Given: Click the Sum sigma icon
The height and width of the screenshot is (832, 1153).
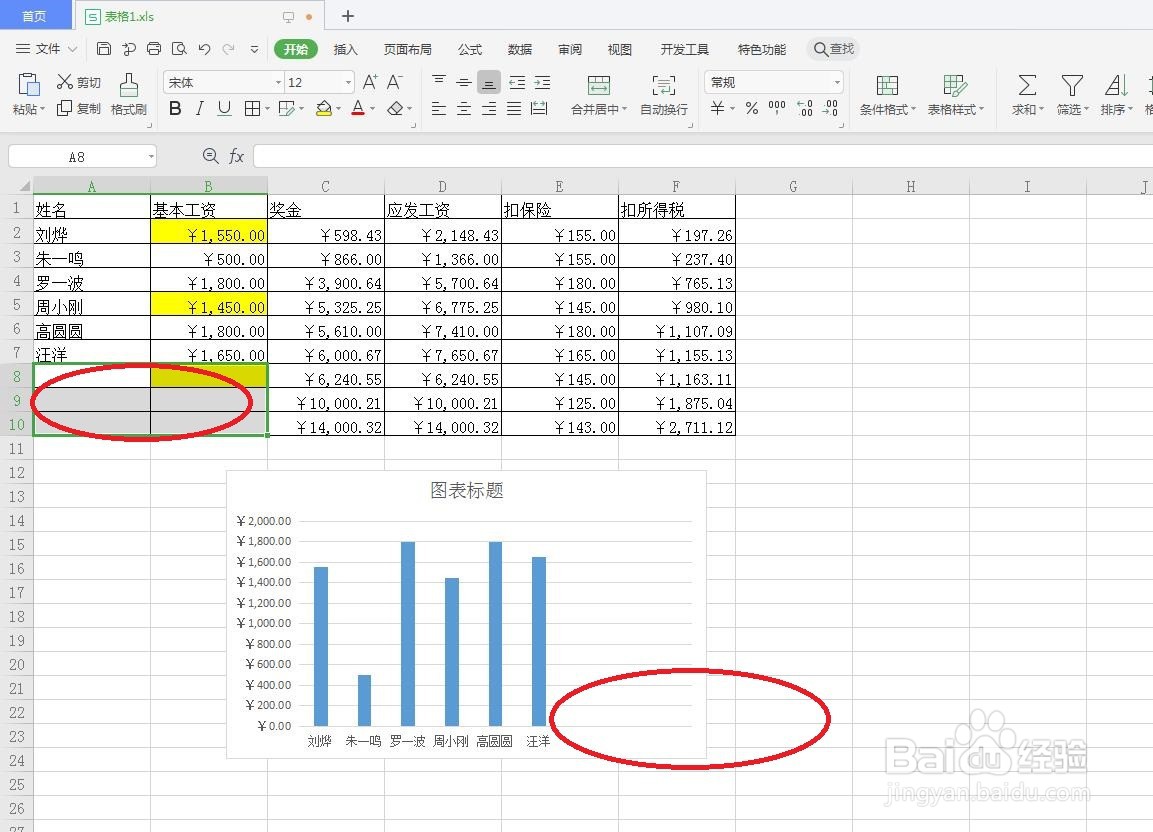Looking at the screenshot, I should point(1027,85).
